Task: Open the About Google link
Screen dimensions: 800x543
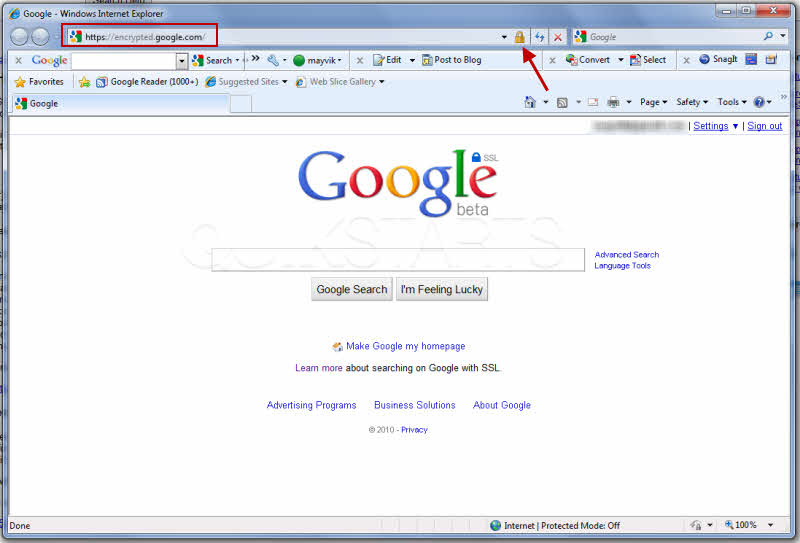Action: point(502,405)
